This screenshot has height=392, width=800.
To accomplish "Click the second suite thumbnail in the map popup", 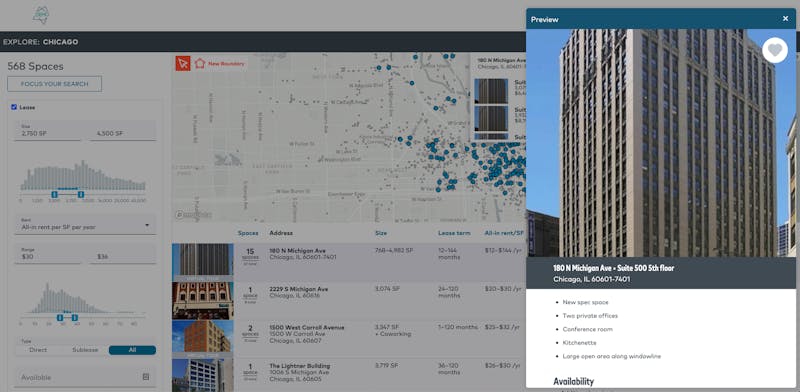I will point(491,118).
